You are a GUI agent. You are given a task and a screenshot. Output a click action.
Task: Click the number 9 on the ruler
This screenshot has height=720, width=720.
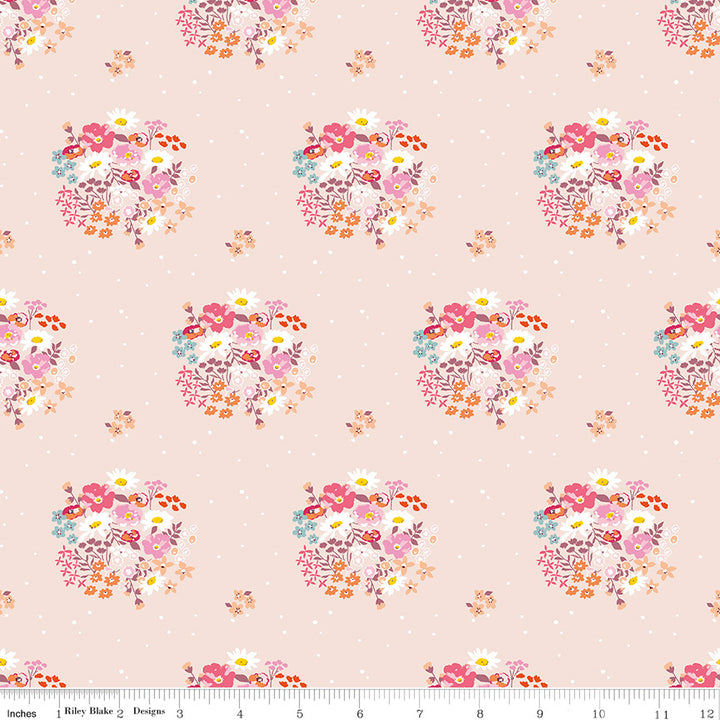pyautogui.click(x=539, y=713)
